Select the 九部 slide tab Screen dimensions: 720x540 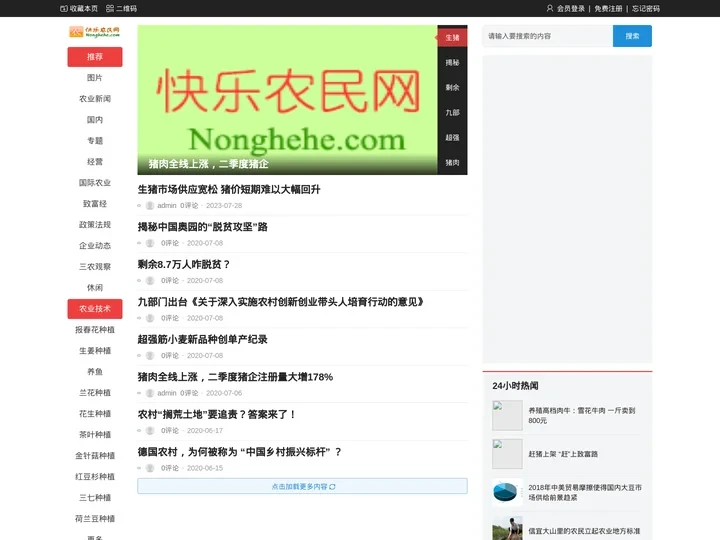[x=452, y=112]
